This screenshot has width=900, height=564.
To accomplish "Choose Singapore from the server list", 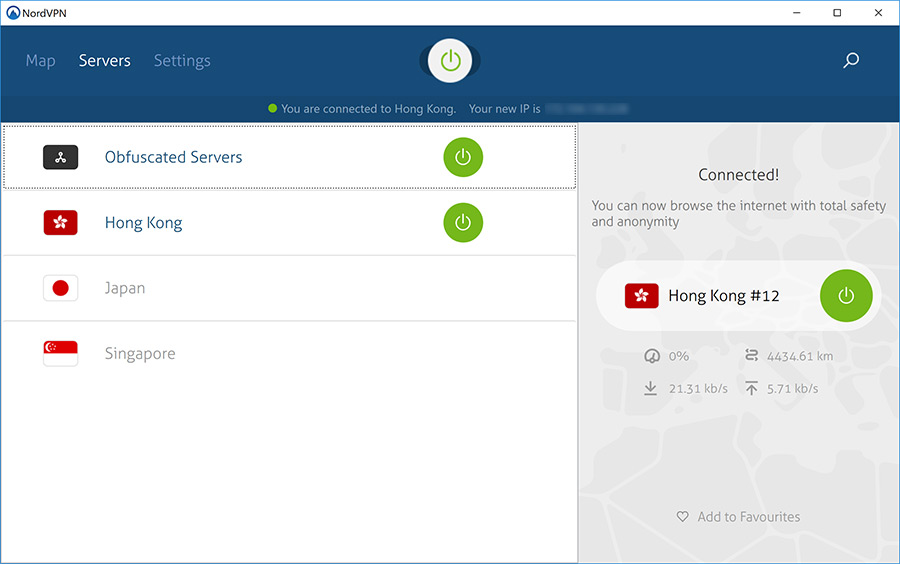I will (140, 354).
